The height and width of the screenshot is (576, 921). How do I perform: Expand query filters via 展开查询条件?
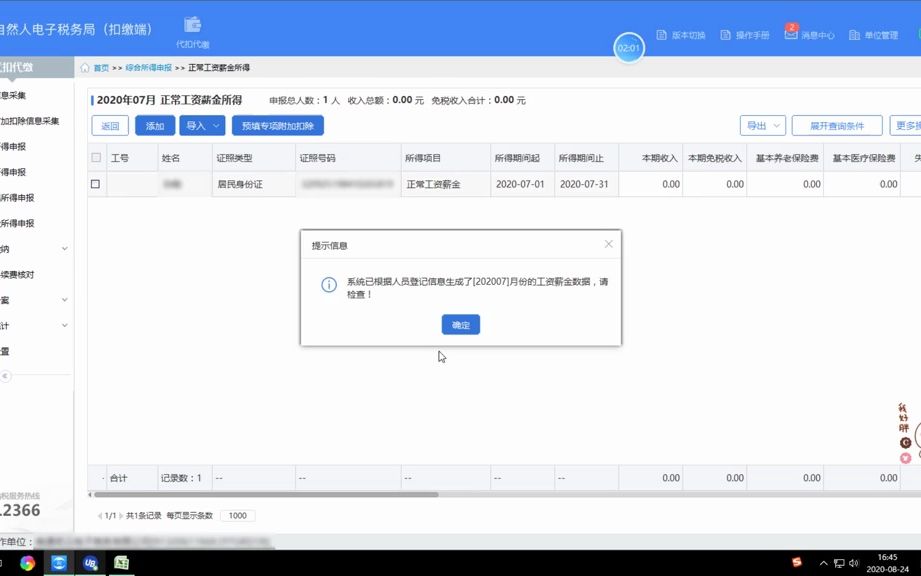836,125
